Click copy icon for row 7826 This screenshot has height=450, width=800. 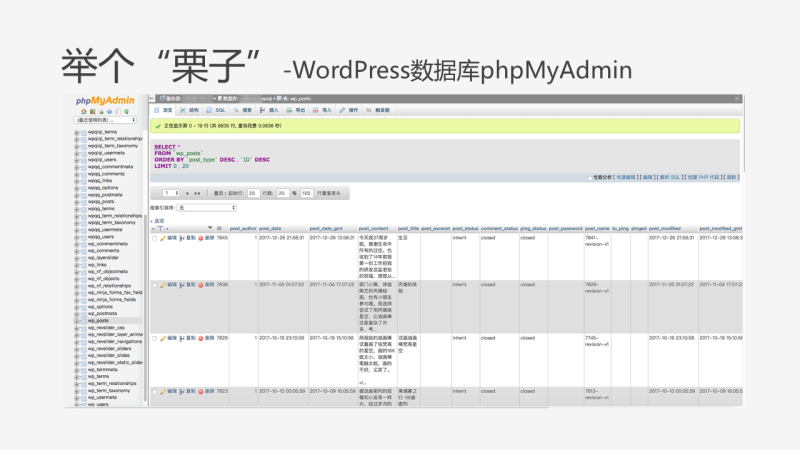coord(182,338)
